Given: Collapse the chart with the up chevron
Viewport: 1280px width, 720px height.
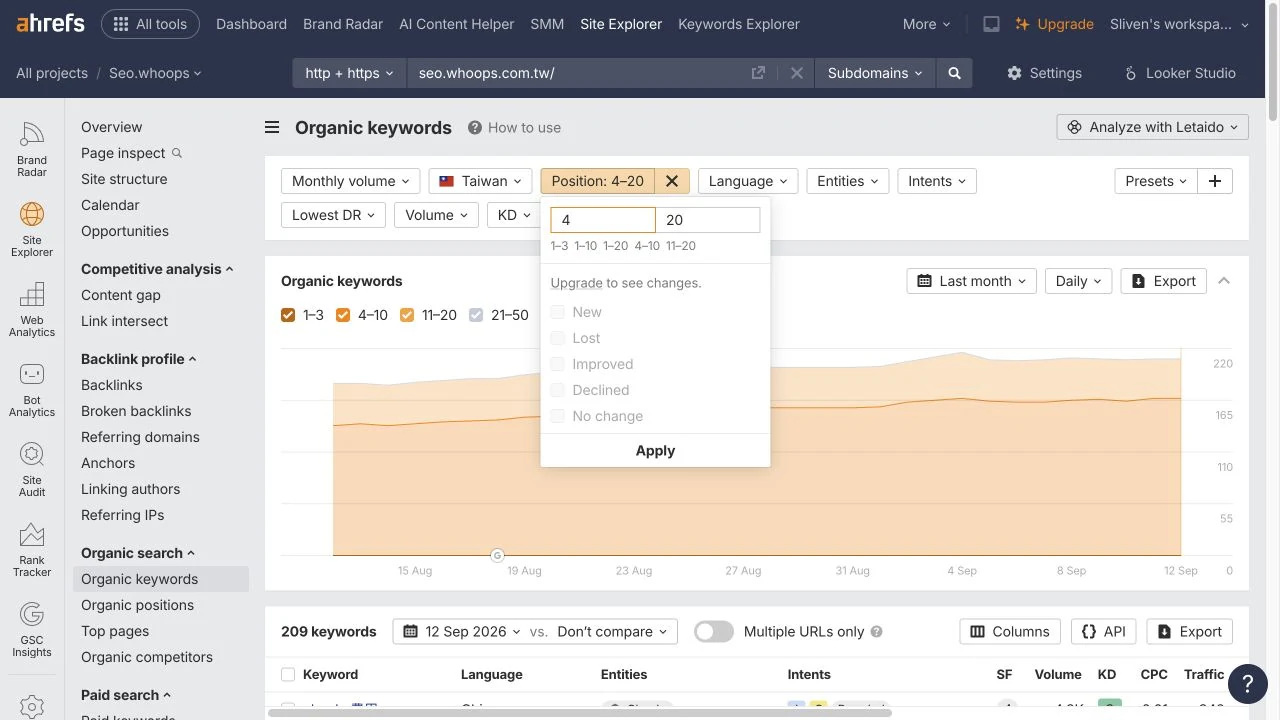Looking at the screenshot, I should coord(1224,281).
